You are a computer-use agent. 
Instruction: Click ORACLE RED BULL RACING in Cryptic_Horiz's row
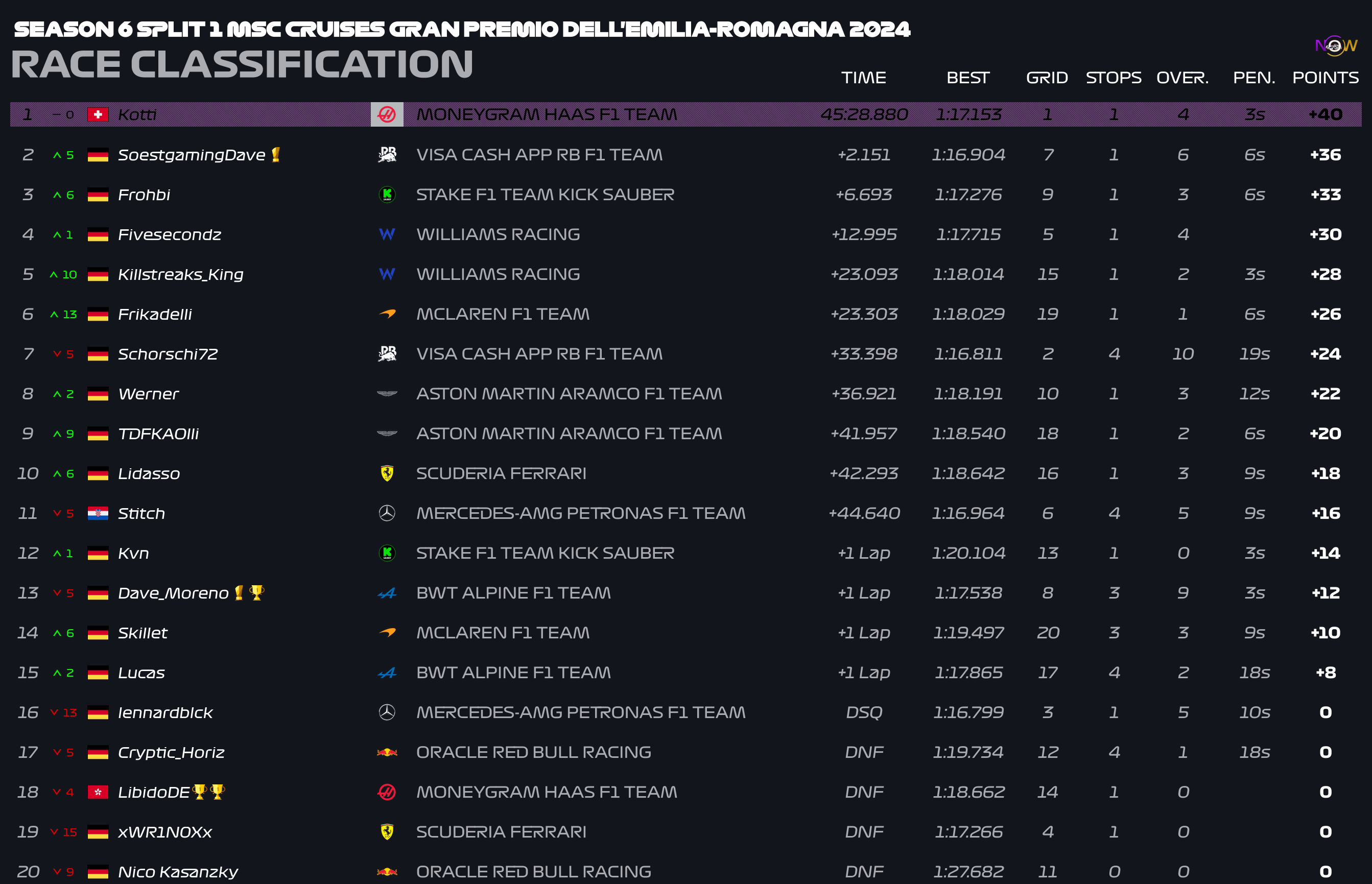pyautogui.click(x=533, y=752)
